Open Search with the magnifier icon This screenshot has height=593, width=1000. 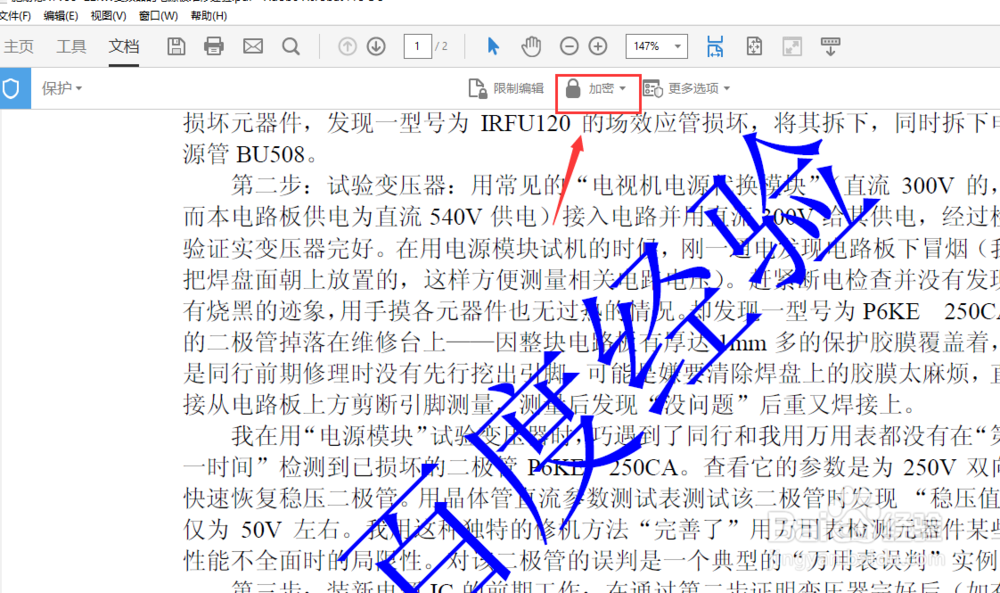coord(291,46)
